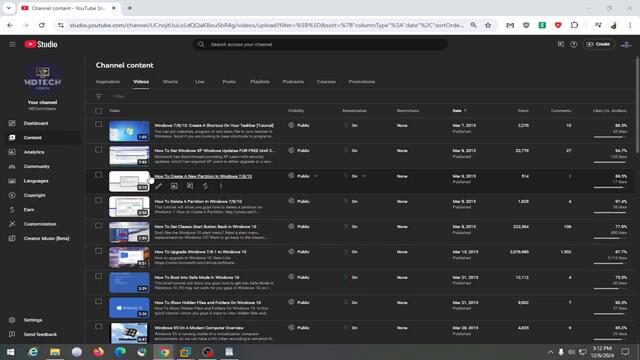Screen dimensions: 640x360
Task: Click the YouTube Studio logo
Action: (x=41, y=44)
